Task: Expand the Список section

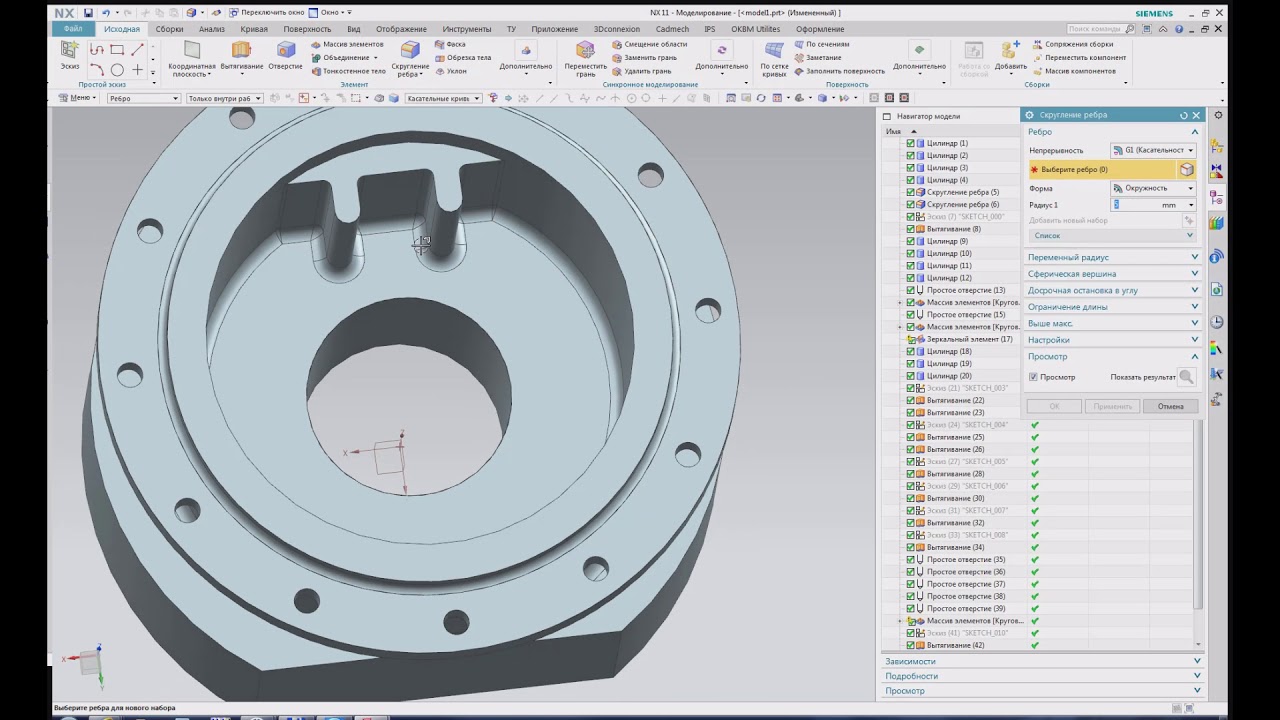Action: (1111, 236)
